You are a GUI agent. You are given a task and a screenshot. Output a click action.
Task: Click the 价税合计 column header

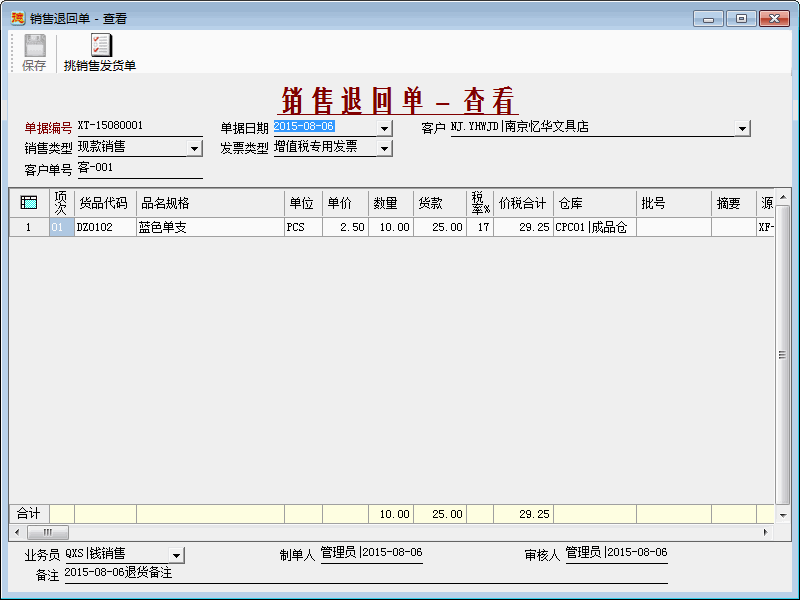pos(523,203)
